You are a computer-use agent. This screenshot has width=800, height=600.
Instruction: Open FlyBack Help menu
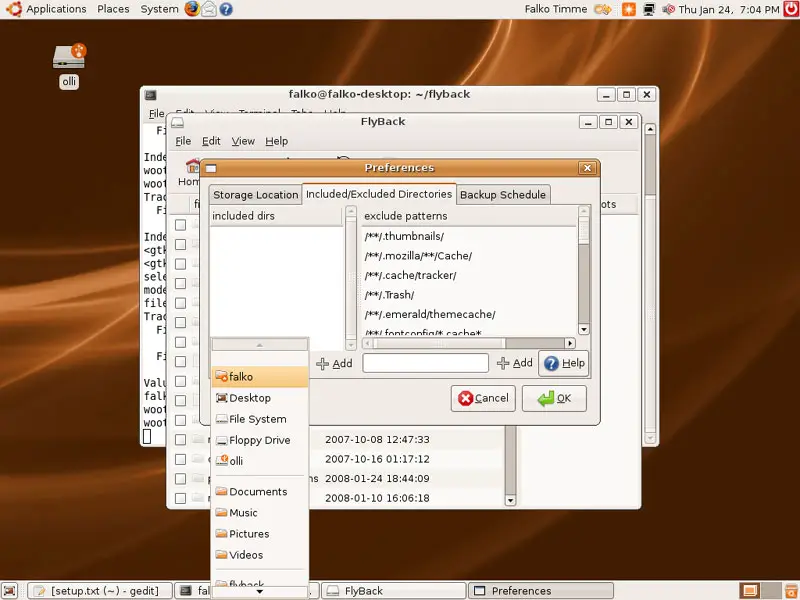[x=277, y=141]
